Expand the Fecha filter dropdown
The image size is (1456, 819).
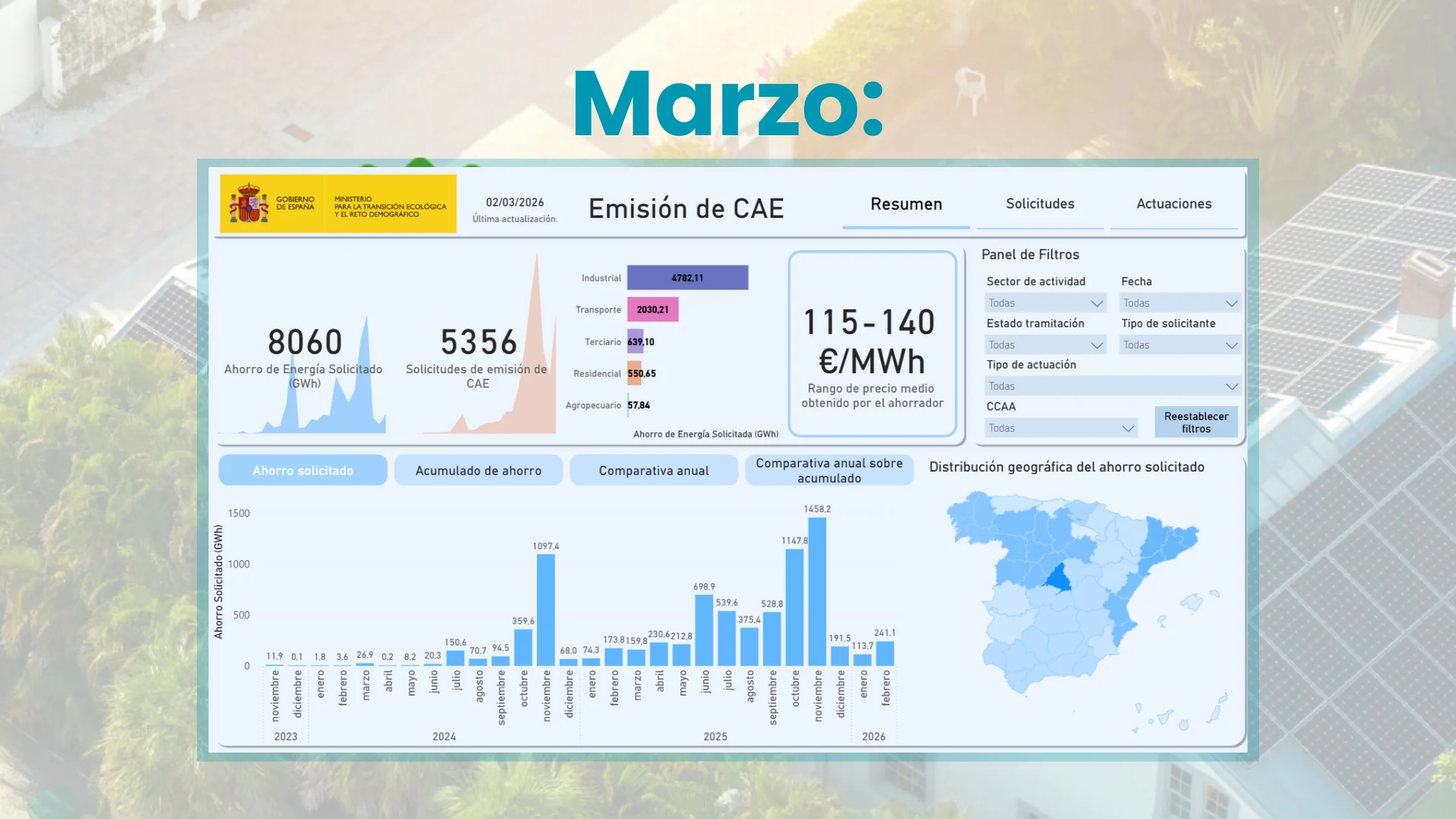1180,302
